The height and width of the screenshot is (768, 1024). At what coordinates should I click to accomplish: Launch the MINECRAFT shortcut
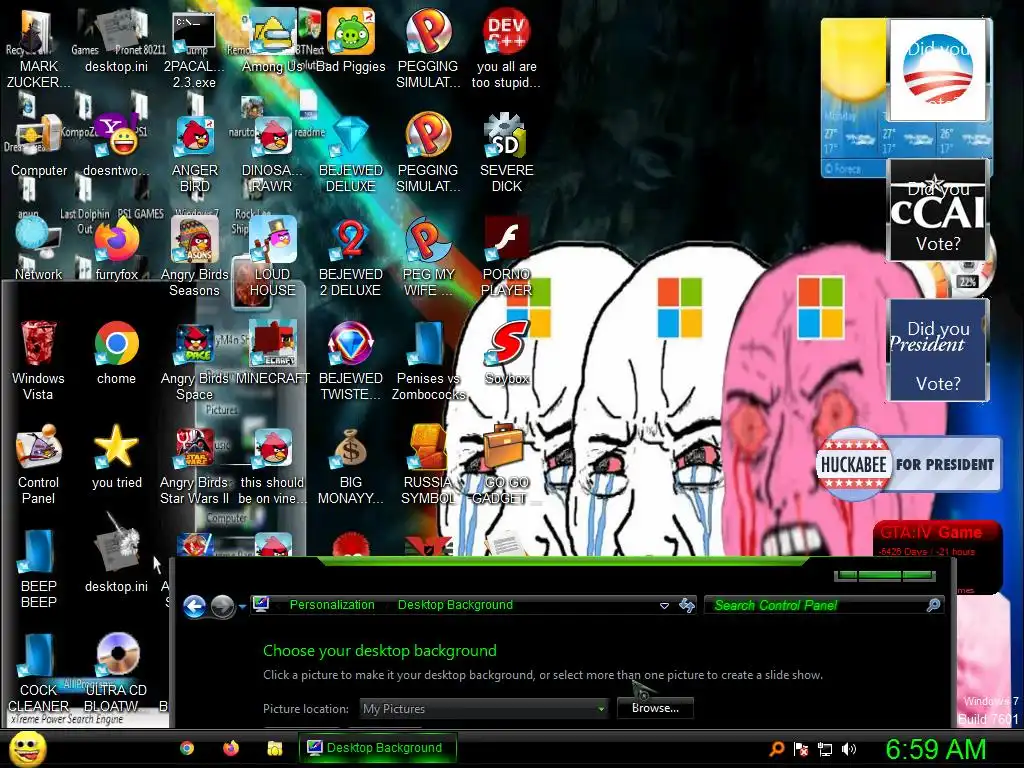click(272, 353)
